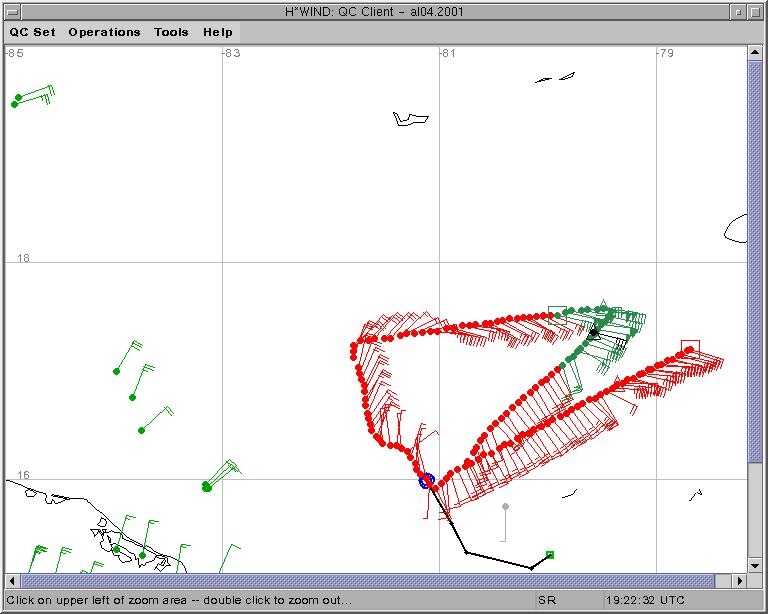Expand the Help menu
This screenshot has width=768, height=614.
click(x=217, y=32)
